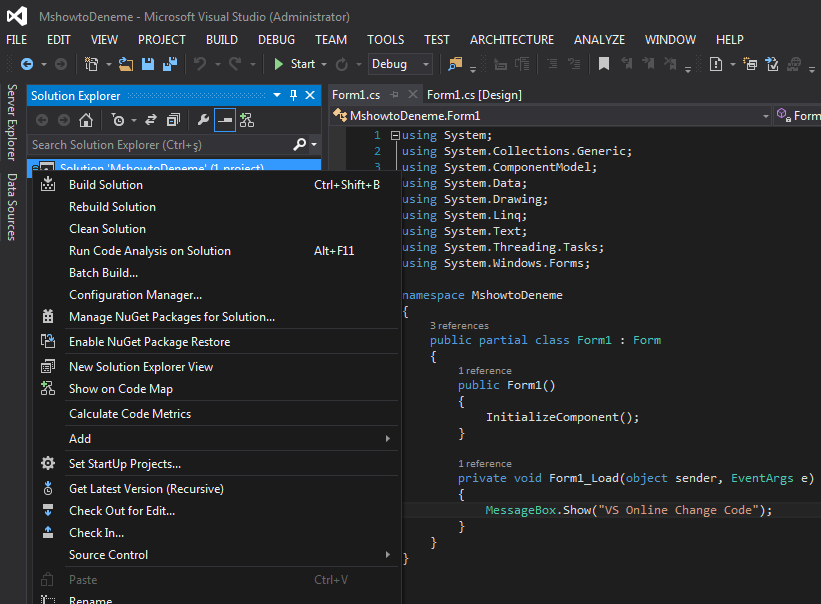This screenshot has height=604, width=821.
Task: Toggle Preview Selected Items in Solution Explorer
Action: click(225, 120)
